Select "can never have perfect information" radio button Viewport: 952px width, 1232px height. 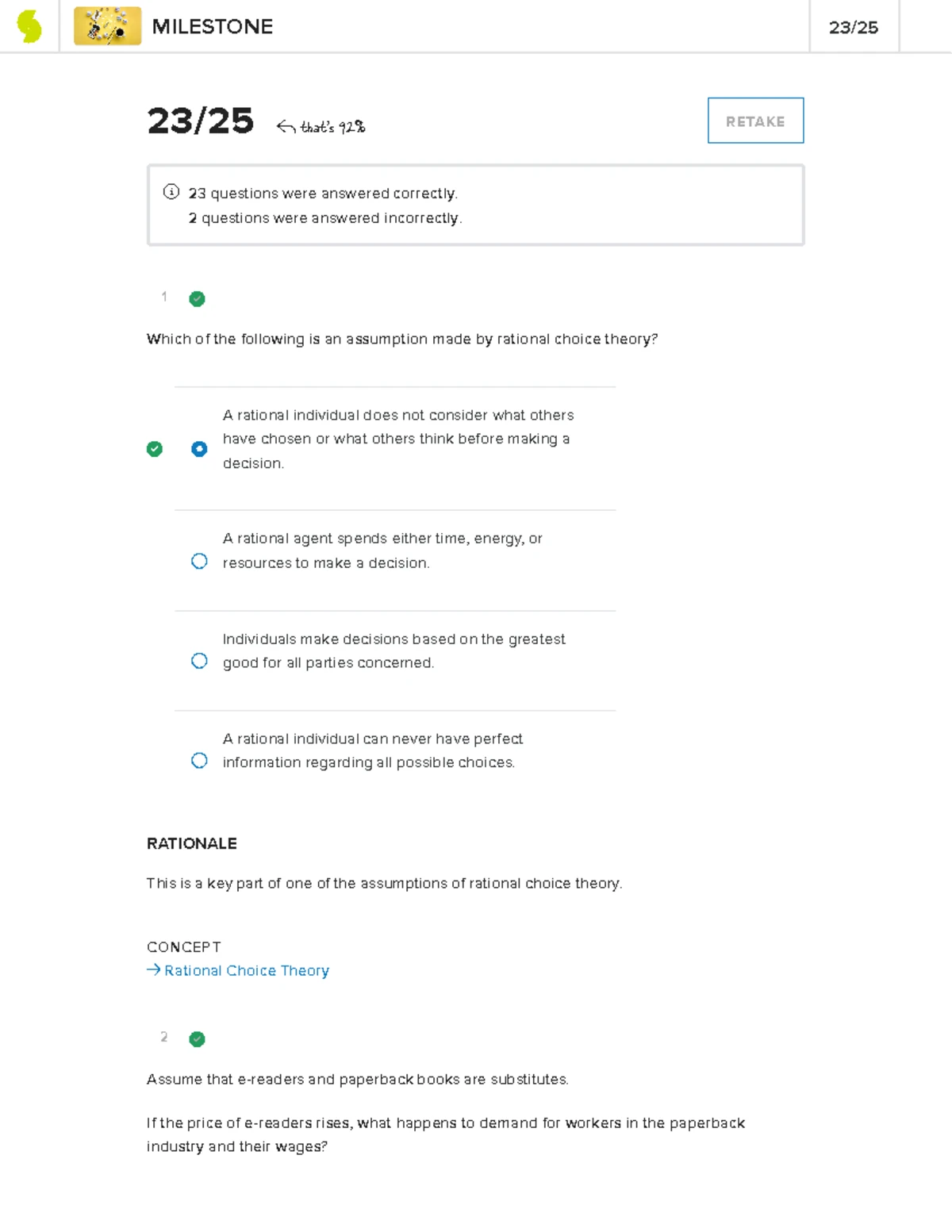point(199,761)
